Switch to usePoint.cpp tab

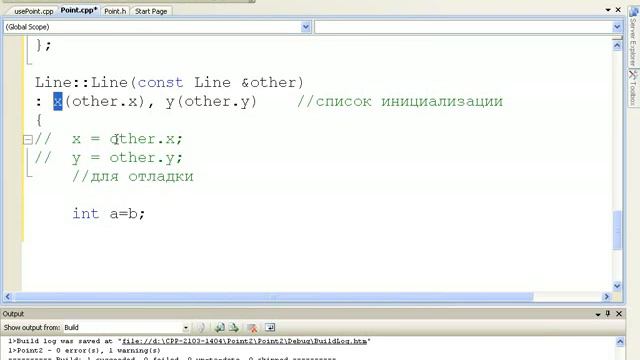pyautogui.click(x=33, y=11)
